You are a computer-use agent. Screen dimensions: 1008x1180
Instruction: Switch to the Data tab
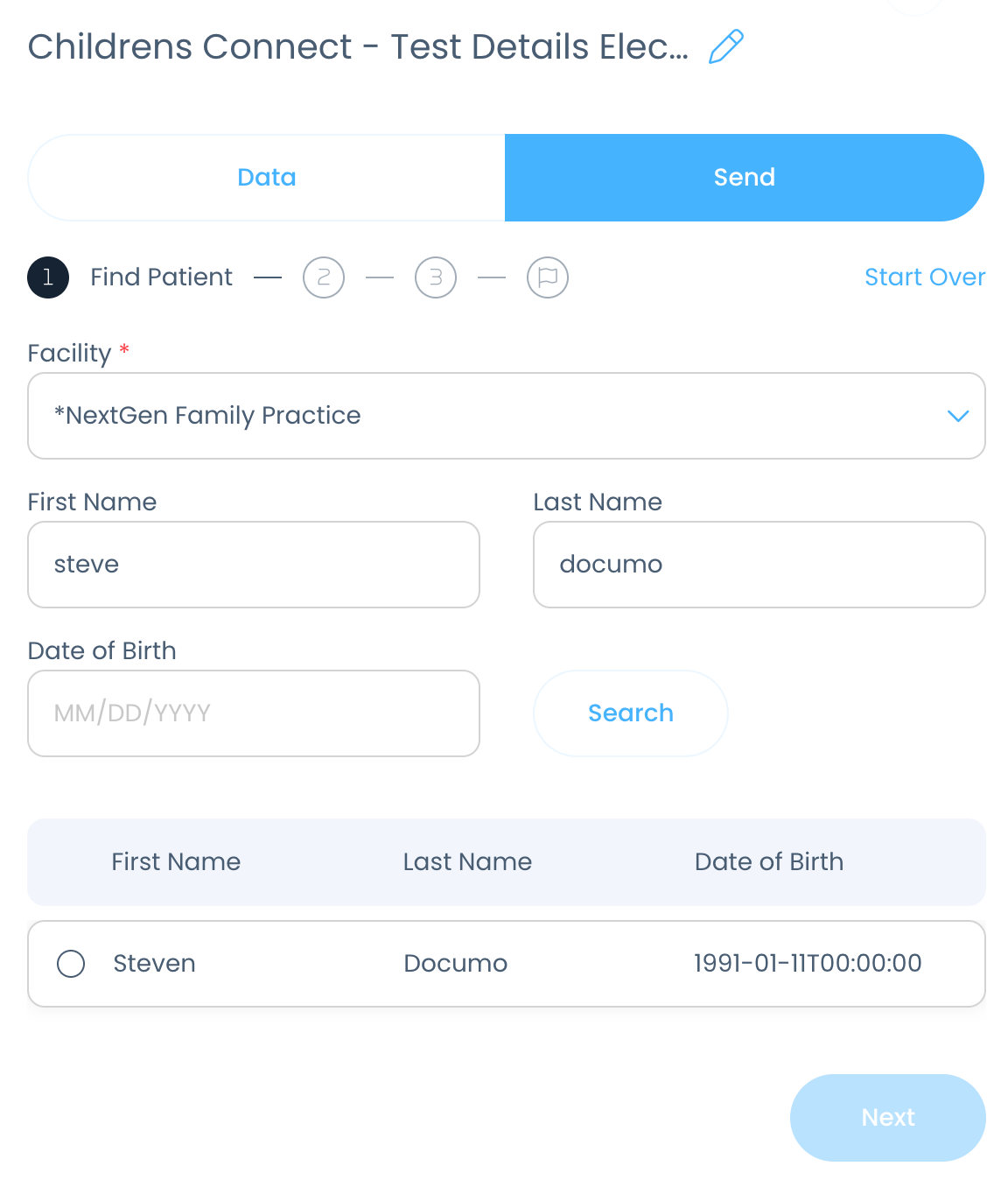[267, 178]
